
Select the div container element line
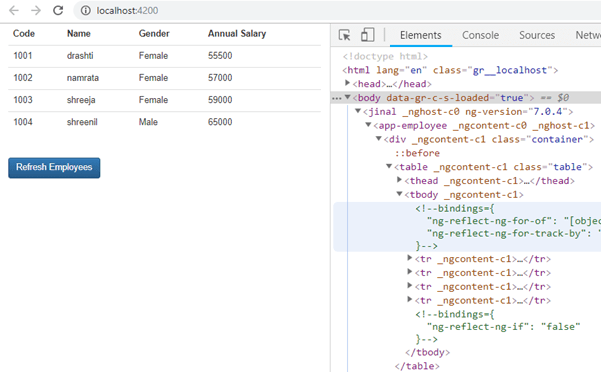point(489,139)
